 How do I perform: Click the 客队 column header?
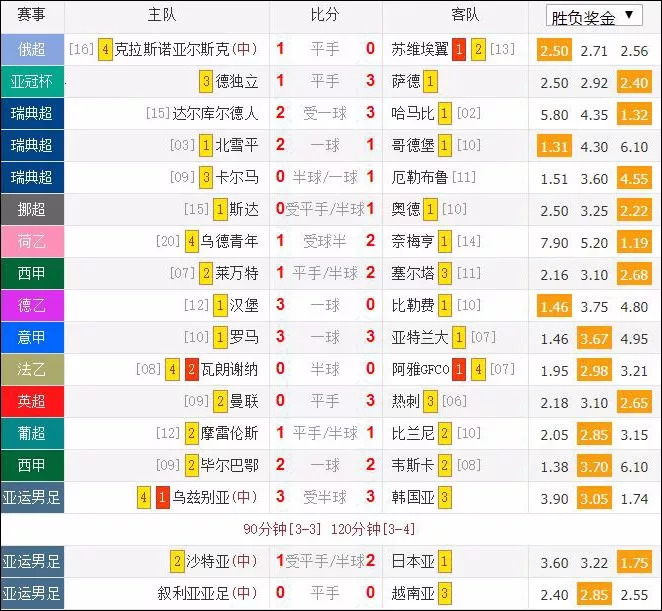[465, 15]
